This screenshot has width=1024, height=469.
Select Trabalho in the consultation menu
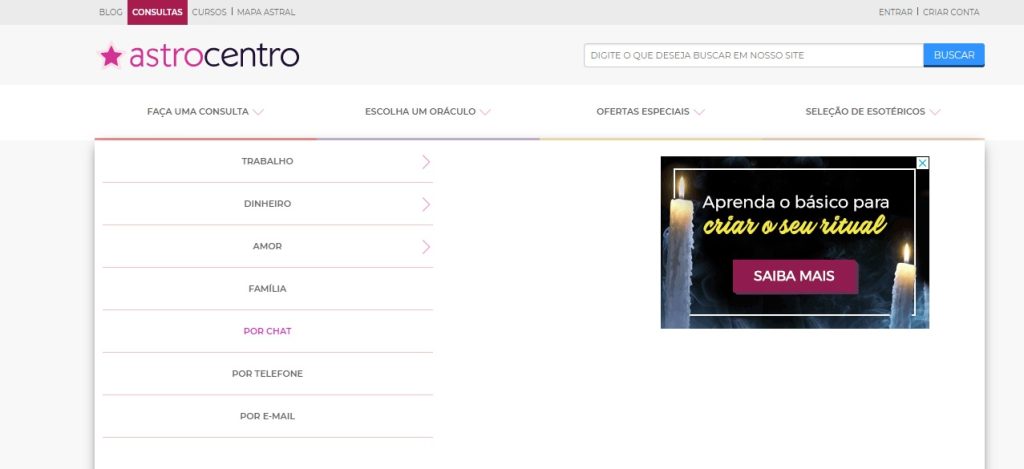pyautogui.click(x=267, y=161)
